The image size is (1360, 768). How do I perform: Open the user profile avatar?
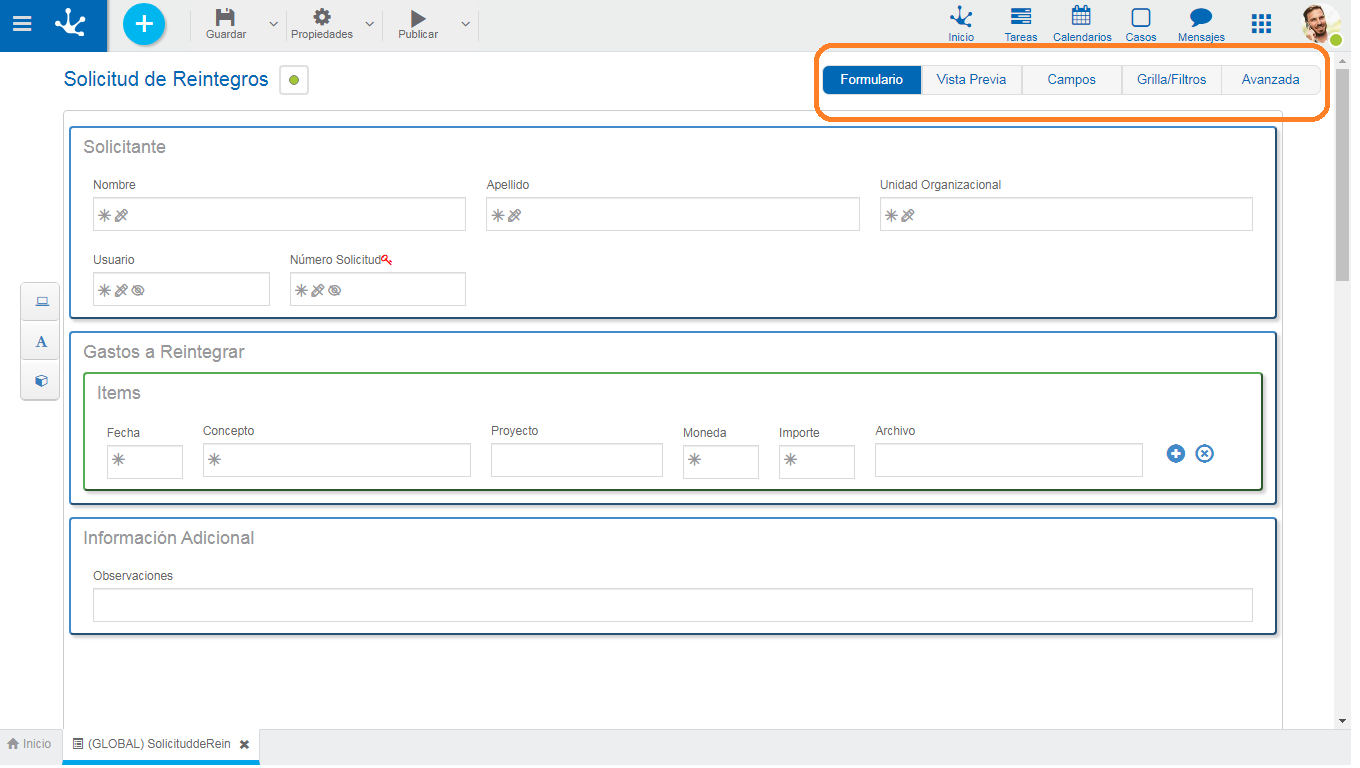[1320, 23]
